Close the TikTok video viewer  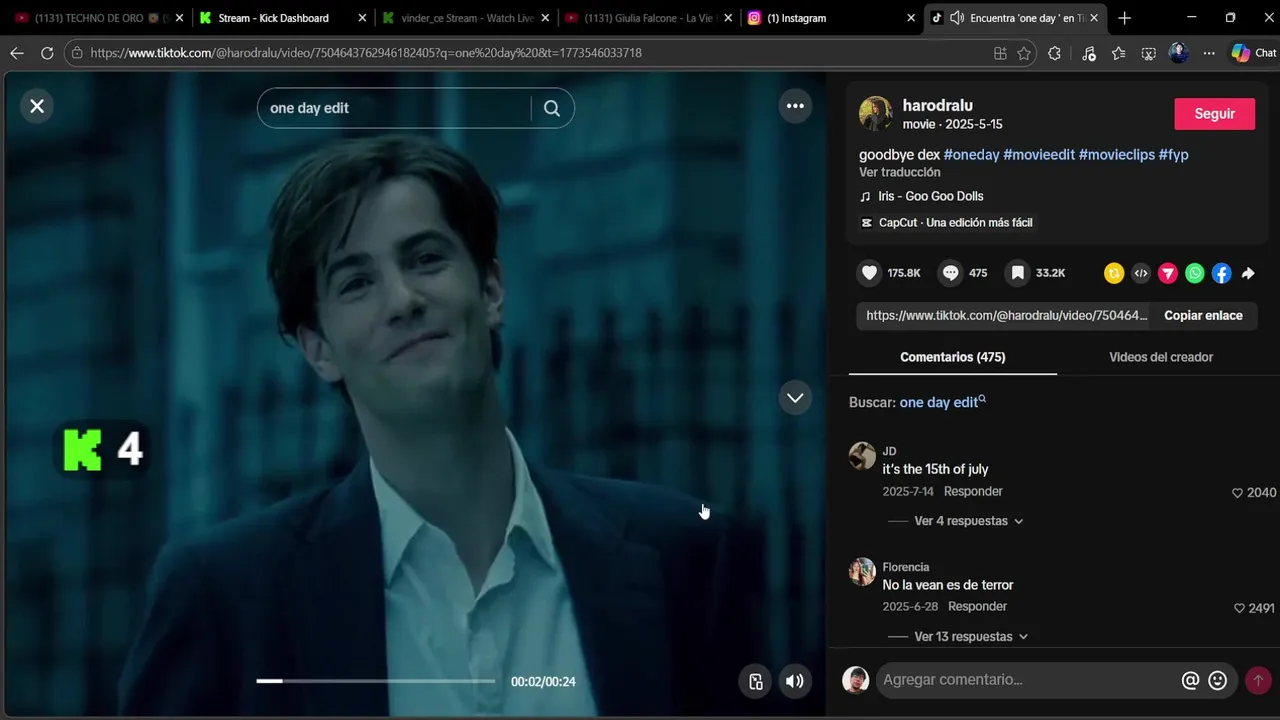pos(37,106)
